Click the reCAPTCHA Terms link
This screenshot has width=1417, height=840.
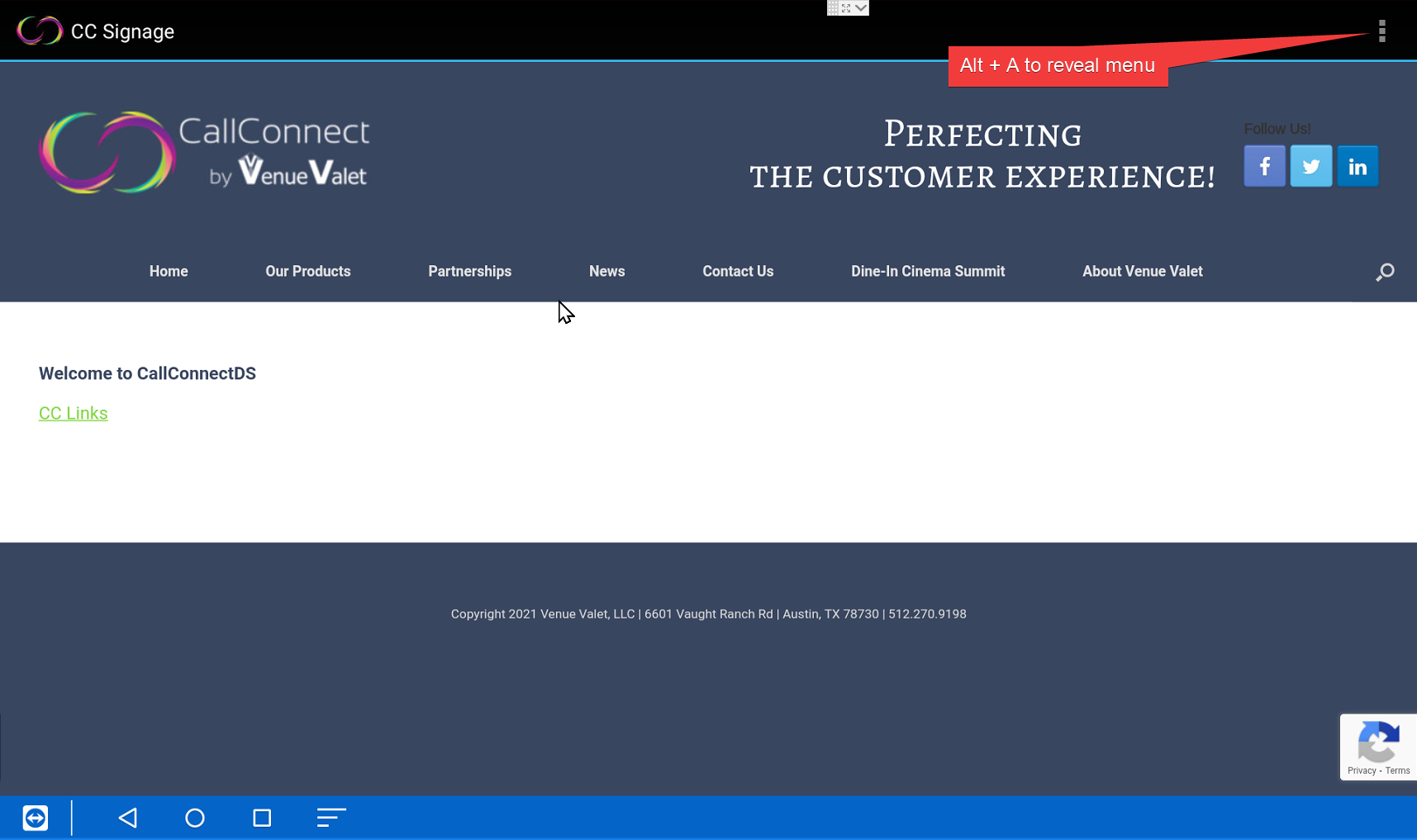click(x=1398, y=771)
